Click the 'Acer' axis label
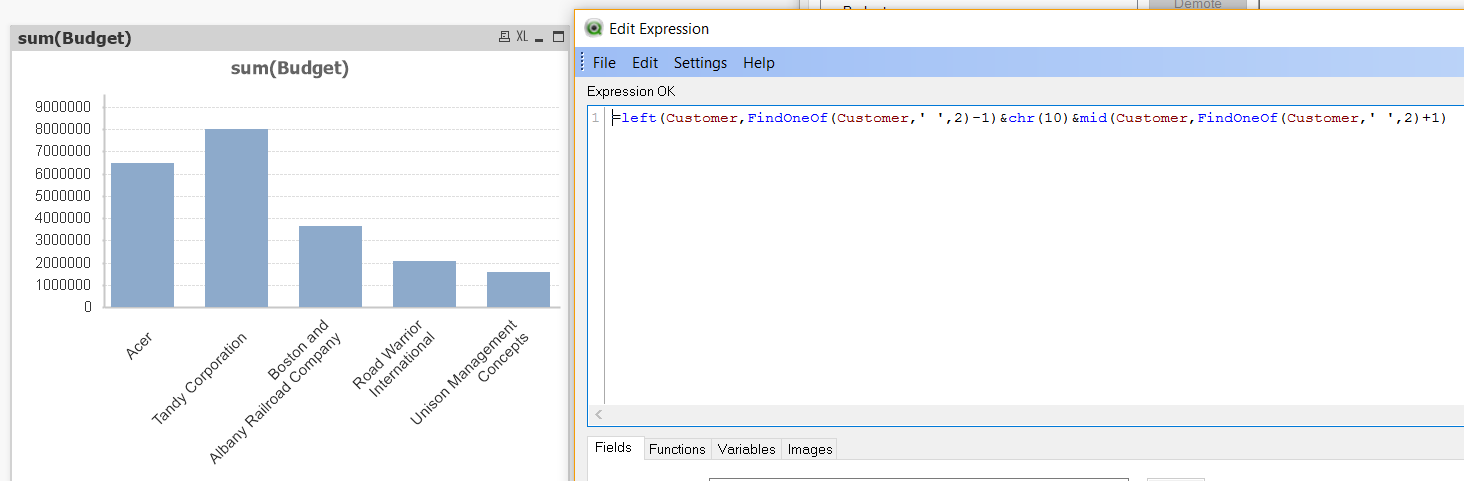This screenshot has height=481, width=1464. pos(139,346)
